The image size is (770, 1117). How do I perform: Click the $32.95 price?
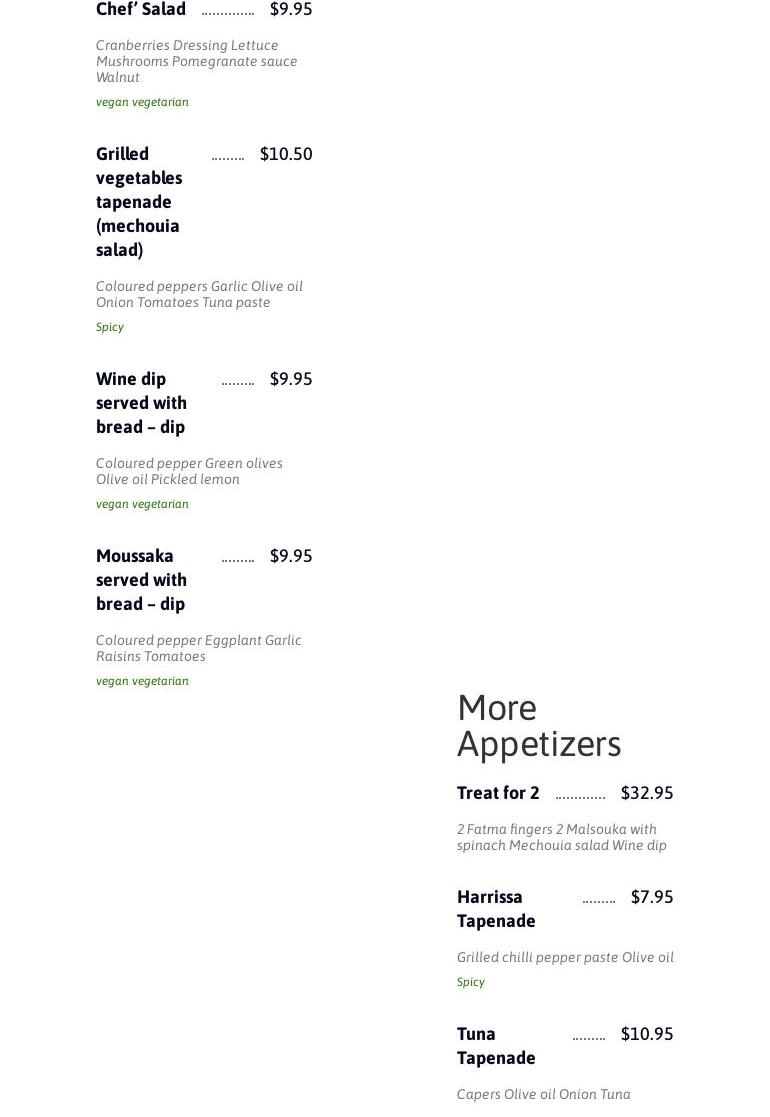click(x=647, y=793)
